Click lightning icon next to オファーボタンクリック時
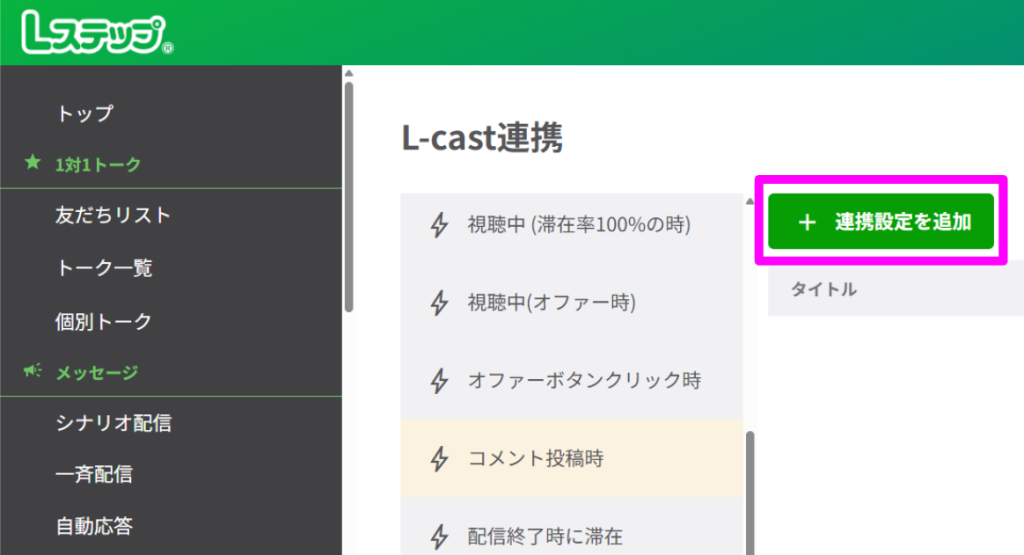This screenshot has height=555, width=1024. click(438, 380)
